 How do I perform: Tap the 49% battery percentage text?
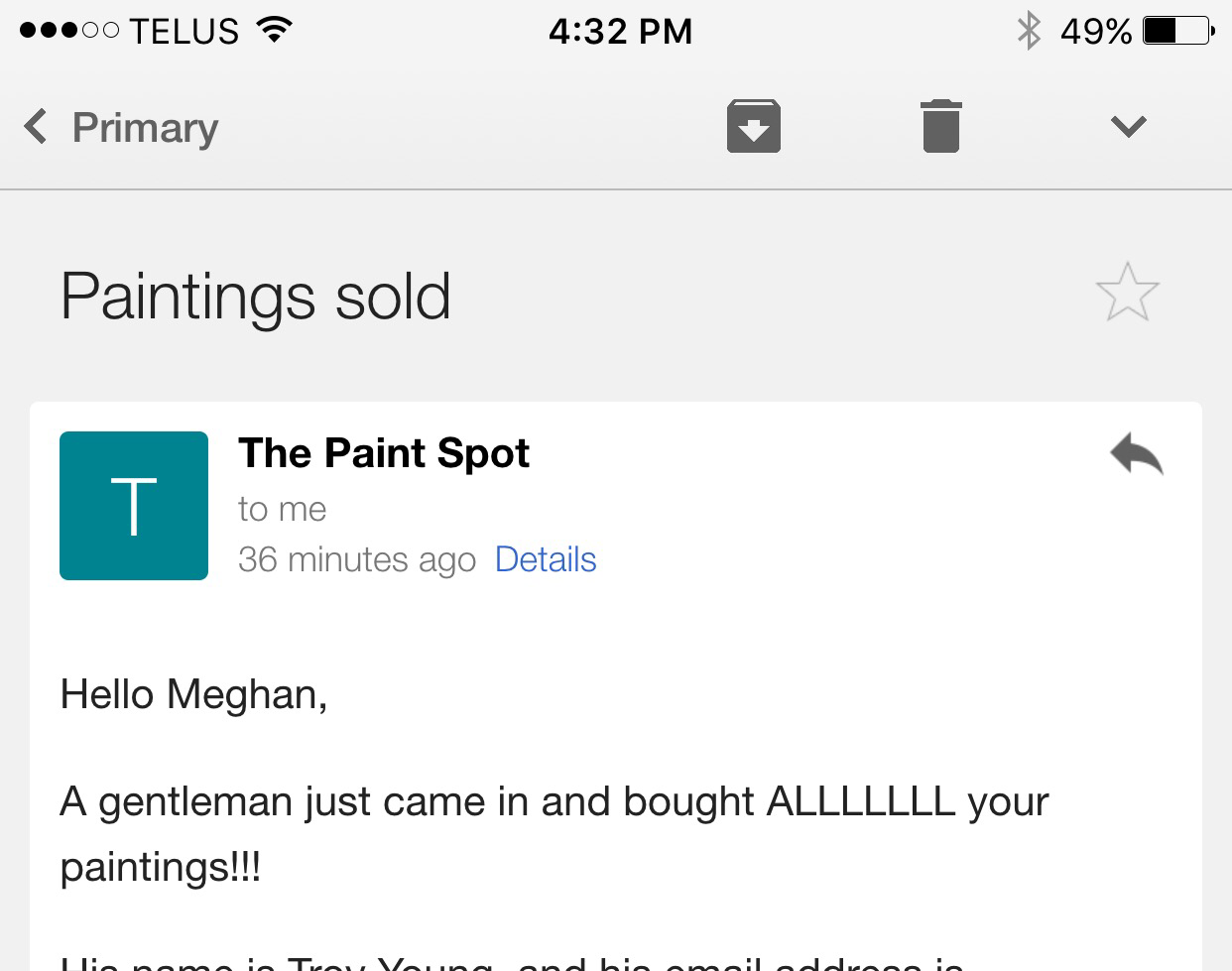pos(1095,31)
